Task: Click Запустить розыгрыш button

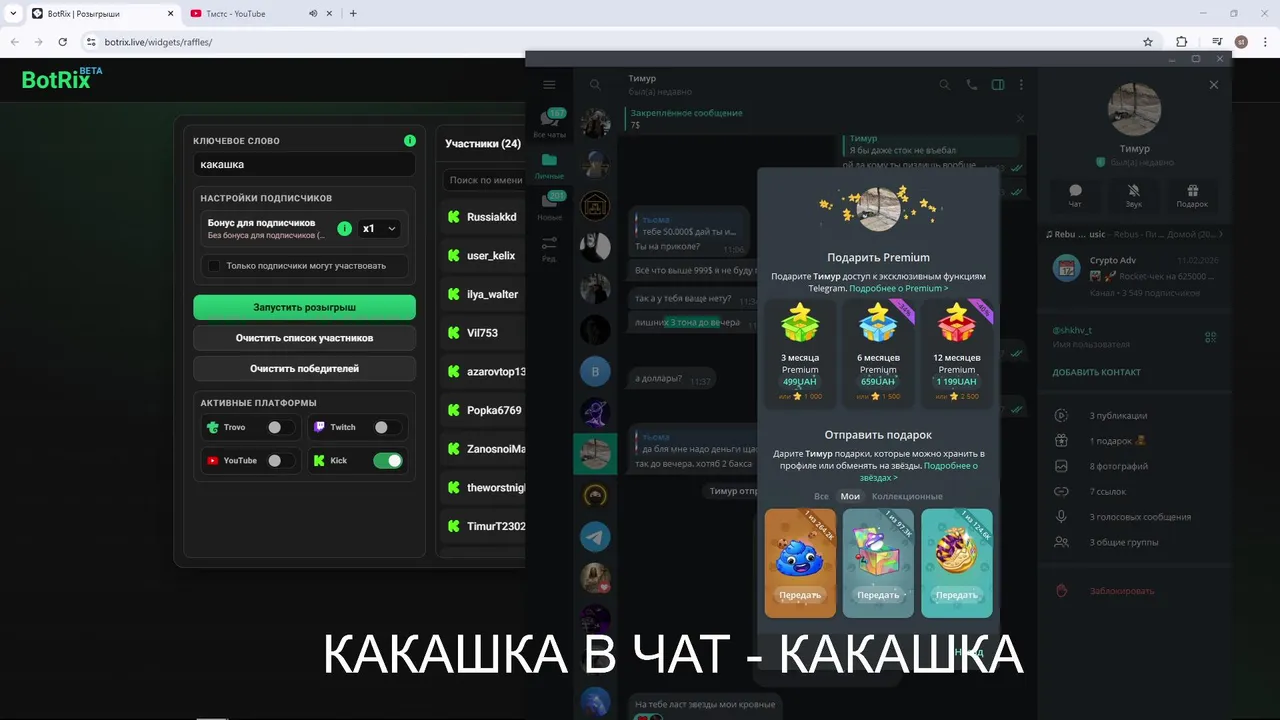Action: click(x=304, y=307)
